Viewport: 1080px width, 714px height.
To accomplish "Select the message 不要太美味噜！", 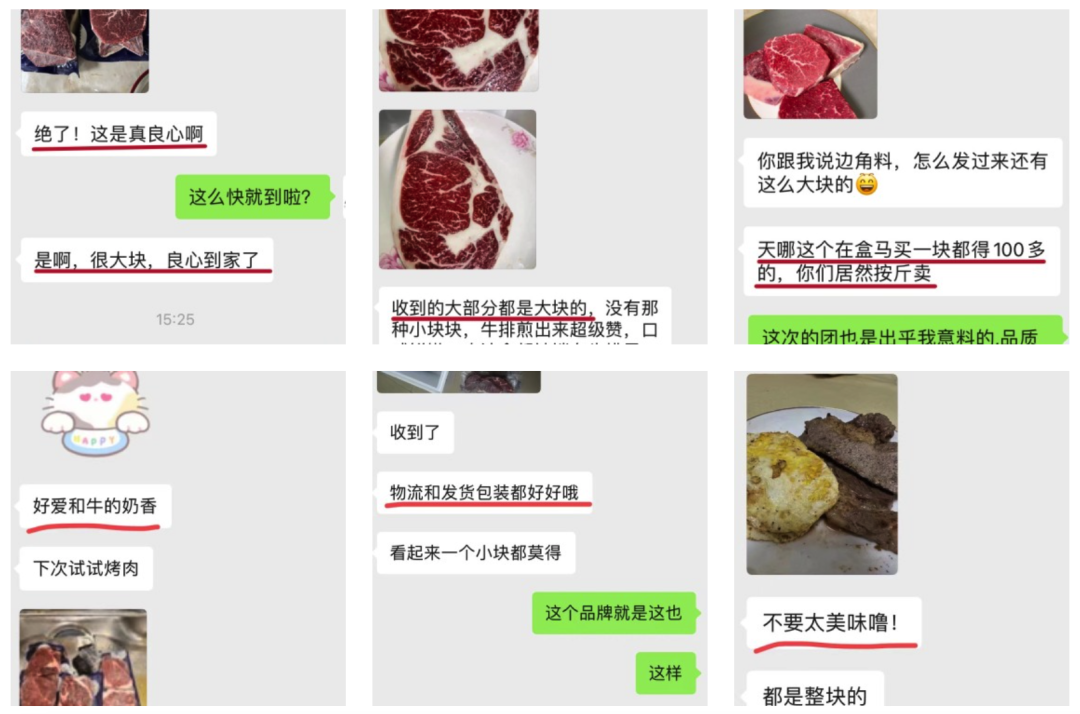I will tap(833, 623).
